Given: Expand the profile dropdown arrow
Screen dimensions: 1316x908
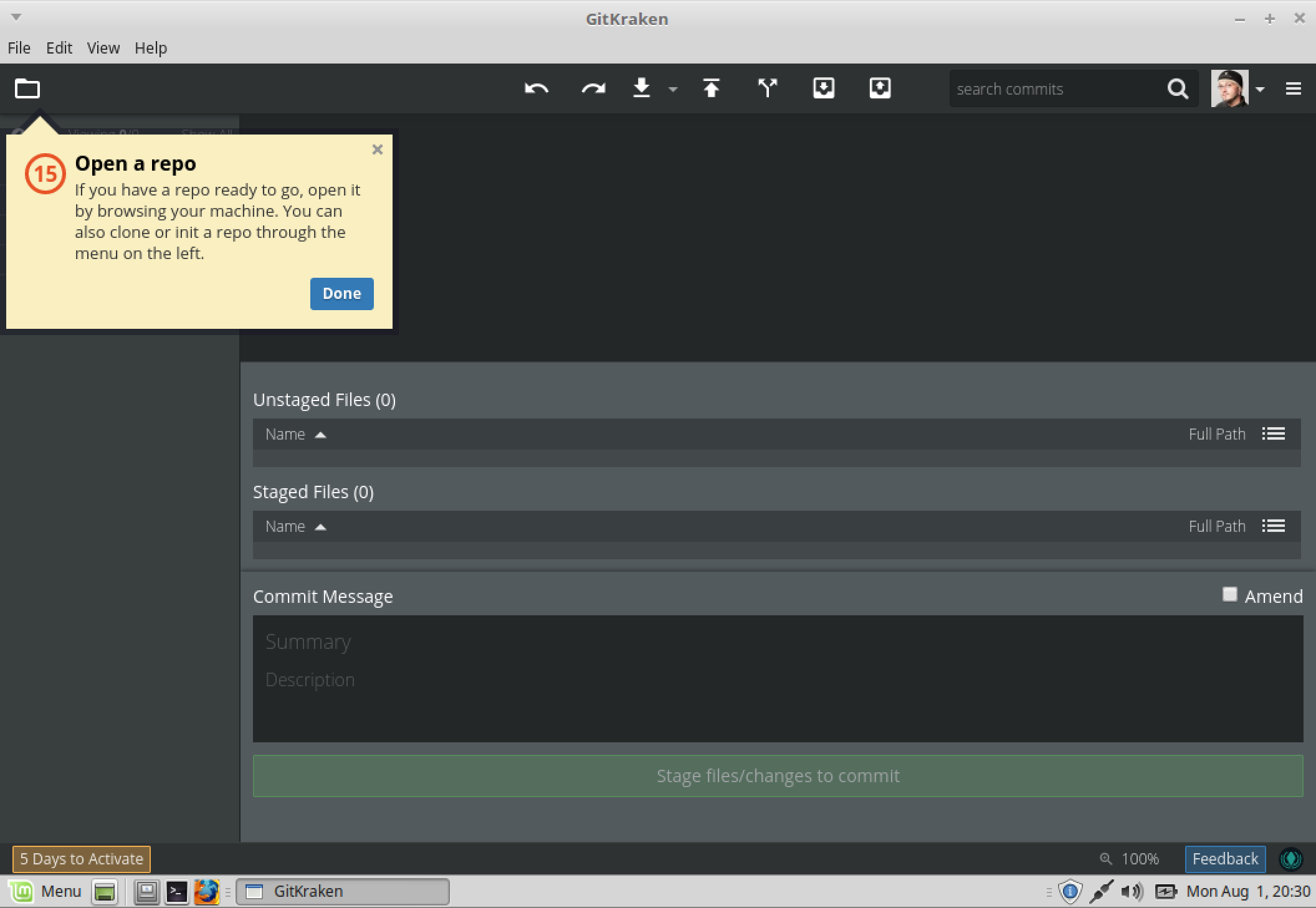Looking at the screenshot, I should coord(1261,90).
